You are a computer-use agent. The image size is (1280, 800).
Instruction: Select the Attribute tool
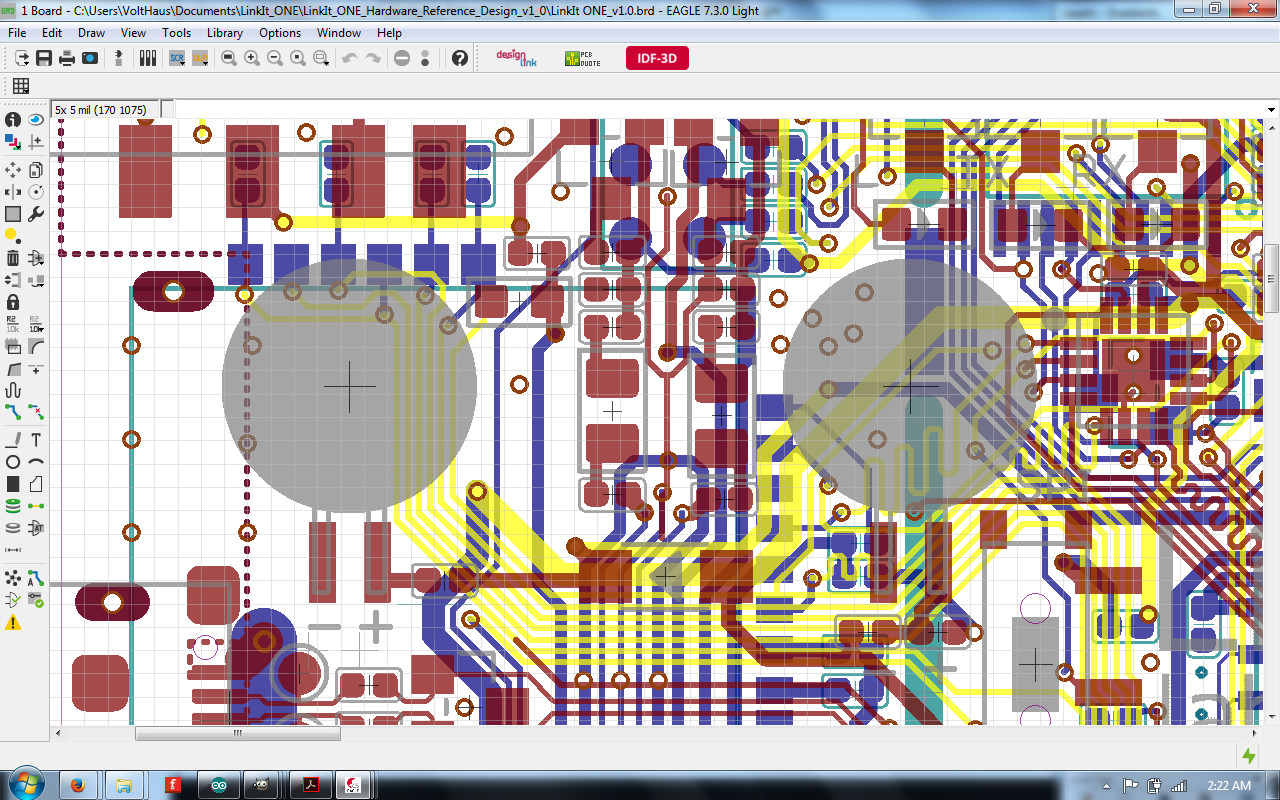(36, 528)
